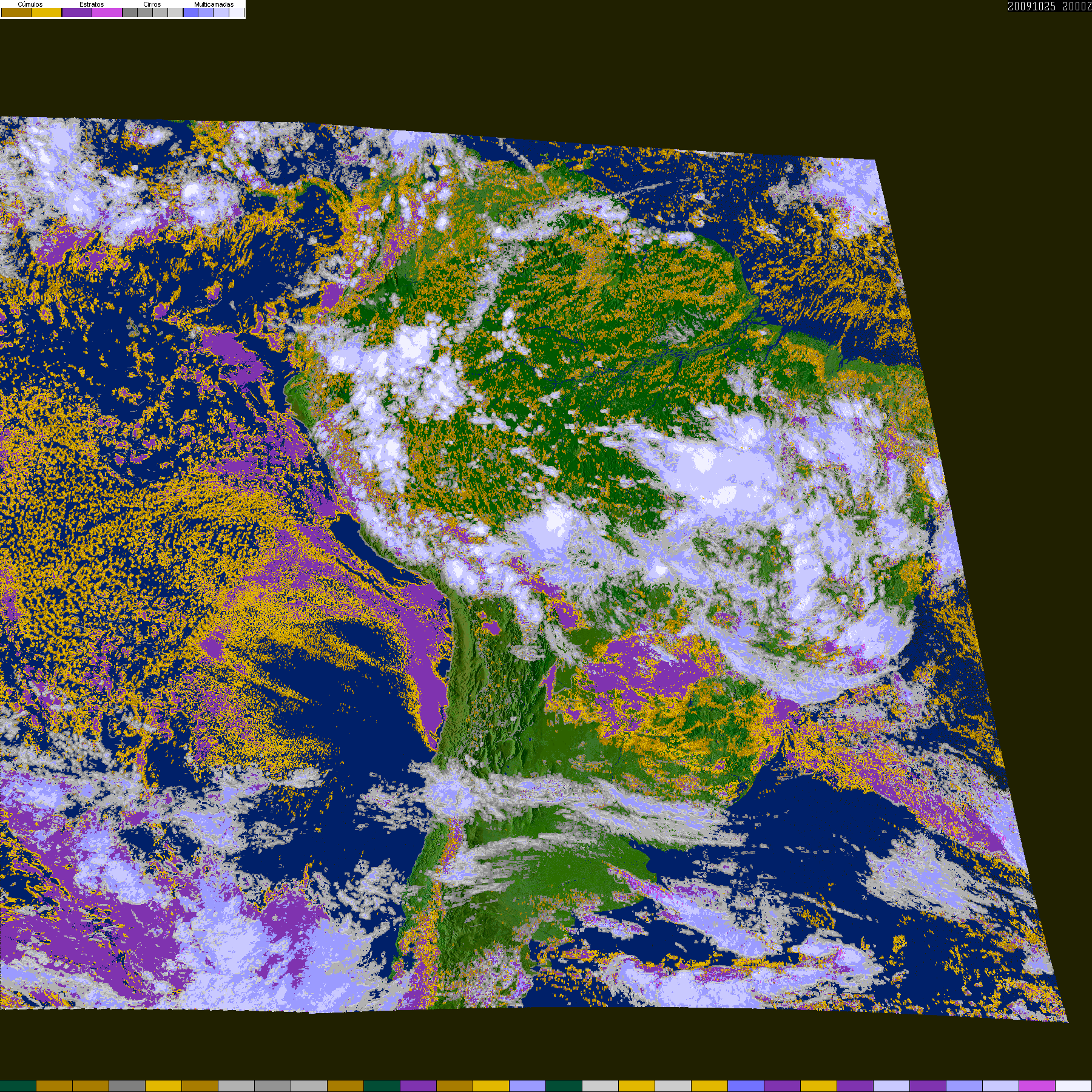Choose the palest Multicamadas legend swatch

pos(237,12)
